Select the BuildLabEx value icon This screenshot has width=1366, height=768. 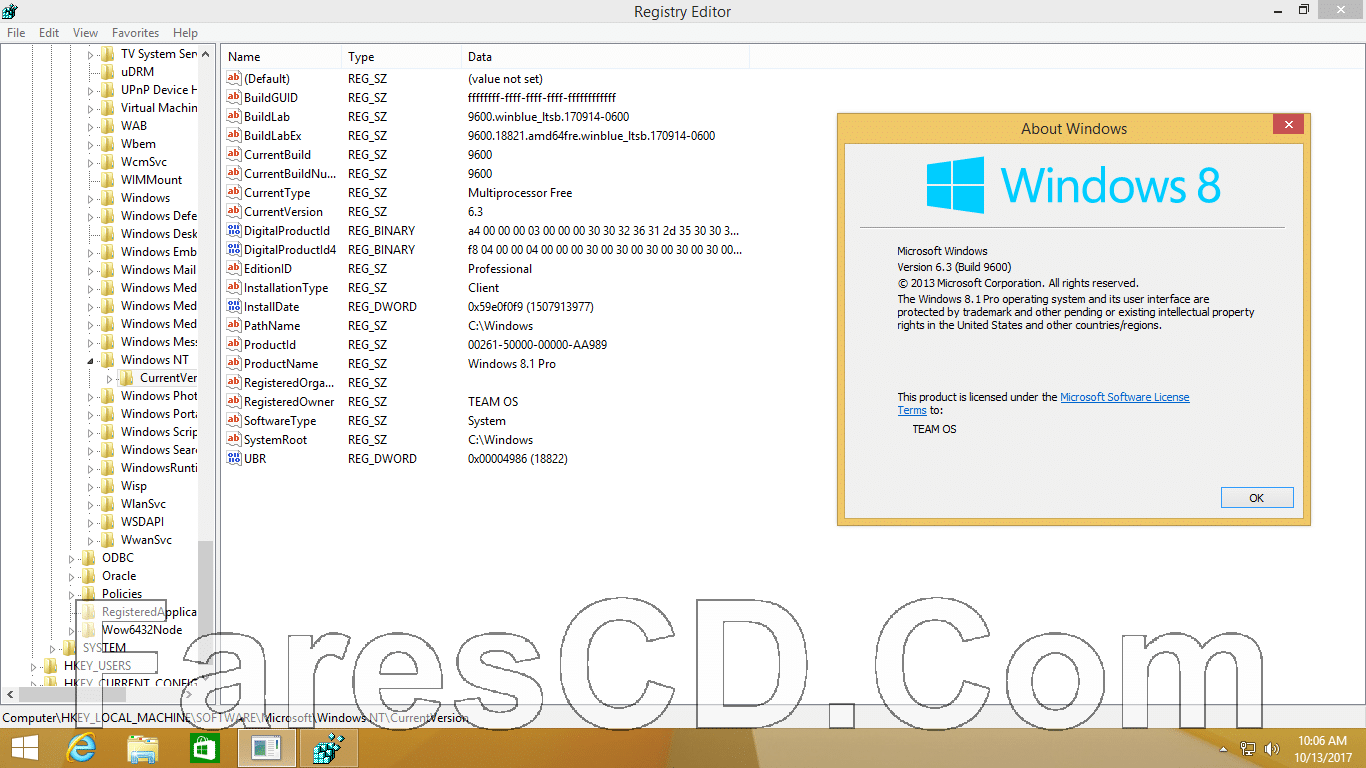pos(234,135)
